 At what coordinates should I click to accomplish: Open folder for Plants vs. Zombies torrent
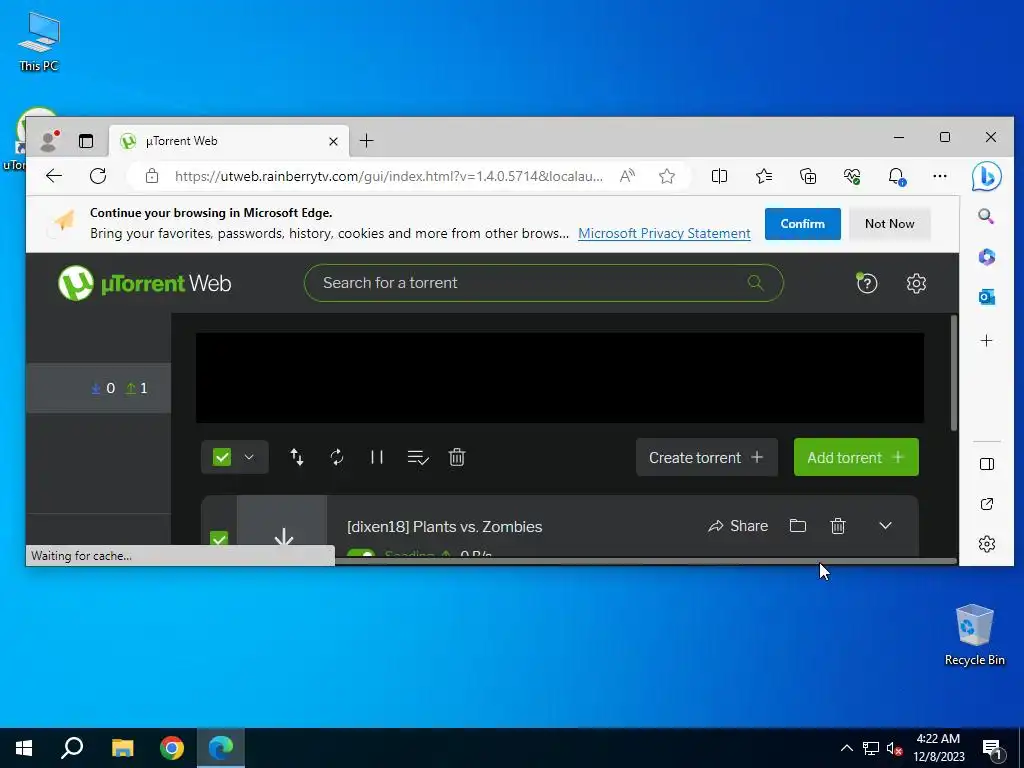coord(797,526)
